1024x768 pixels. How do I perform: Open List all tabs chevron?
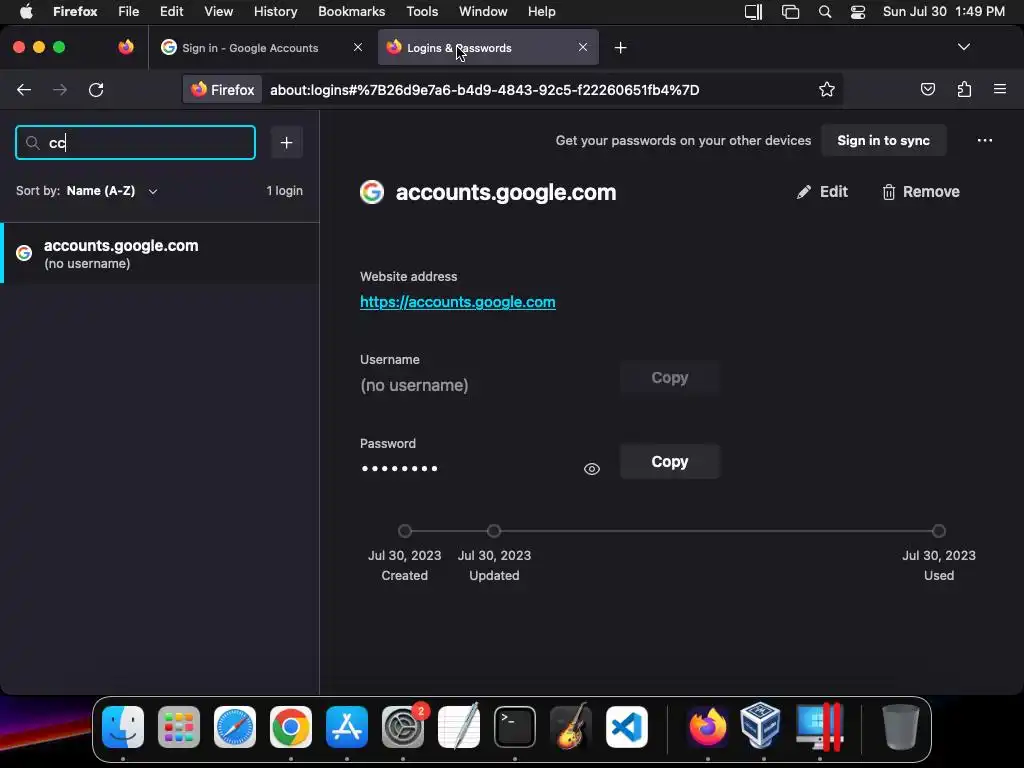[963, 47]
